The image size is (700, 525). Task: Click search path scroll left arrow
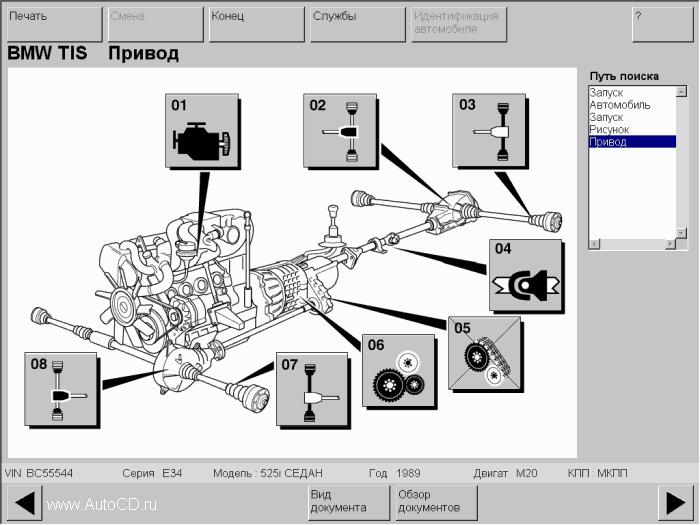pos(595,244)
